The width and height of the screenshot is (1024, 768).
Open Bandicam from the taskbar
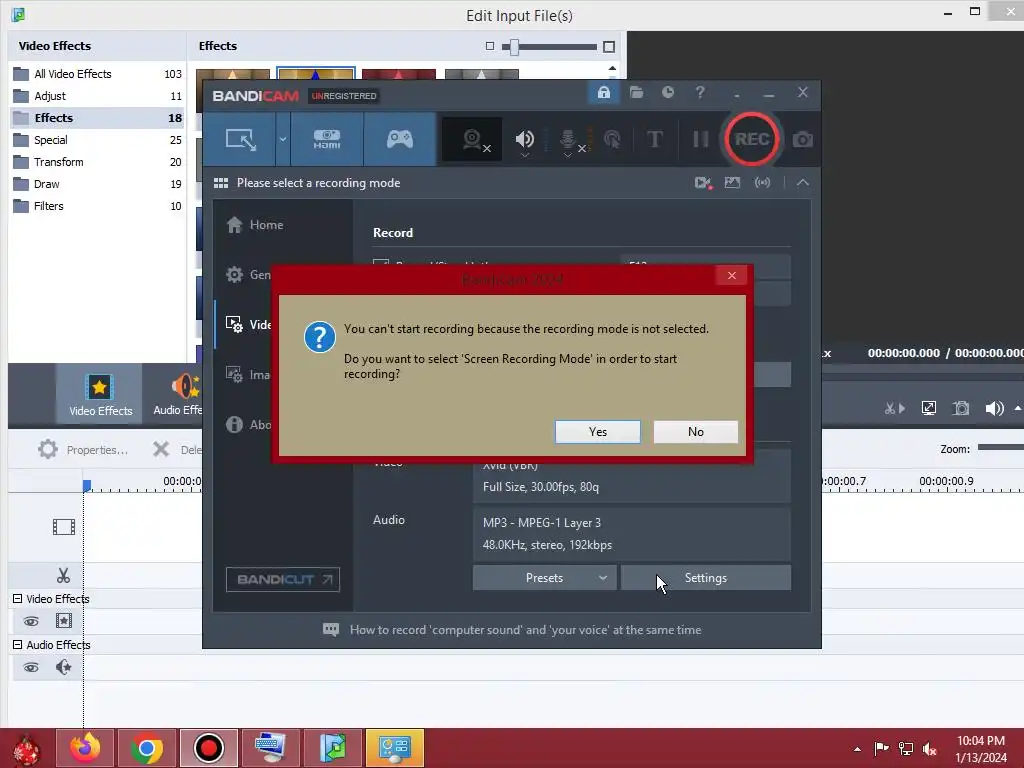[x=208, y=748]
